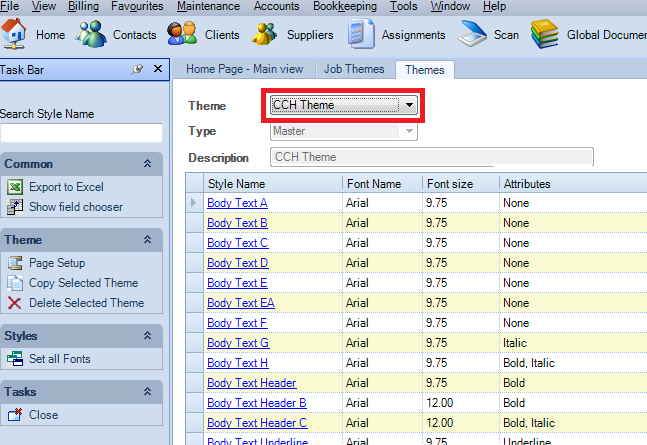The width and height of the screenshot is (647, 445).
Task: Click Export to Excel text
Action: (x=66, y=187)
